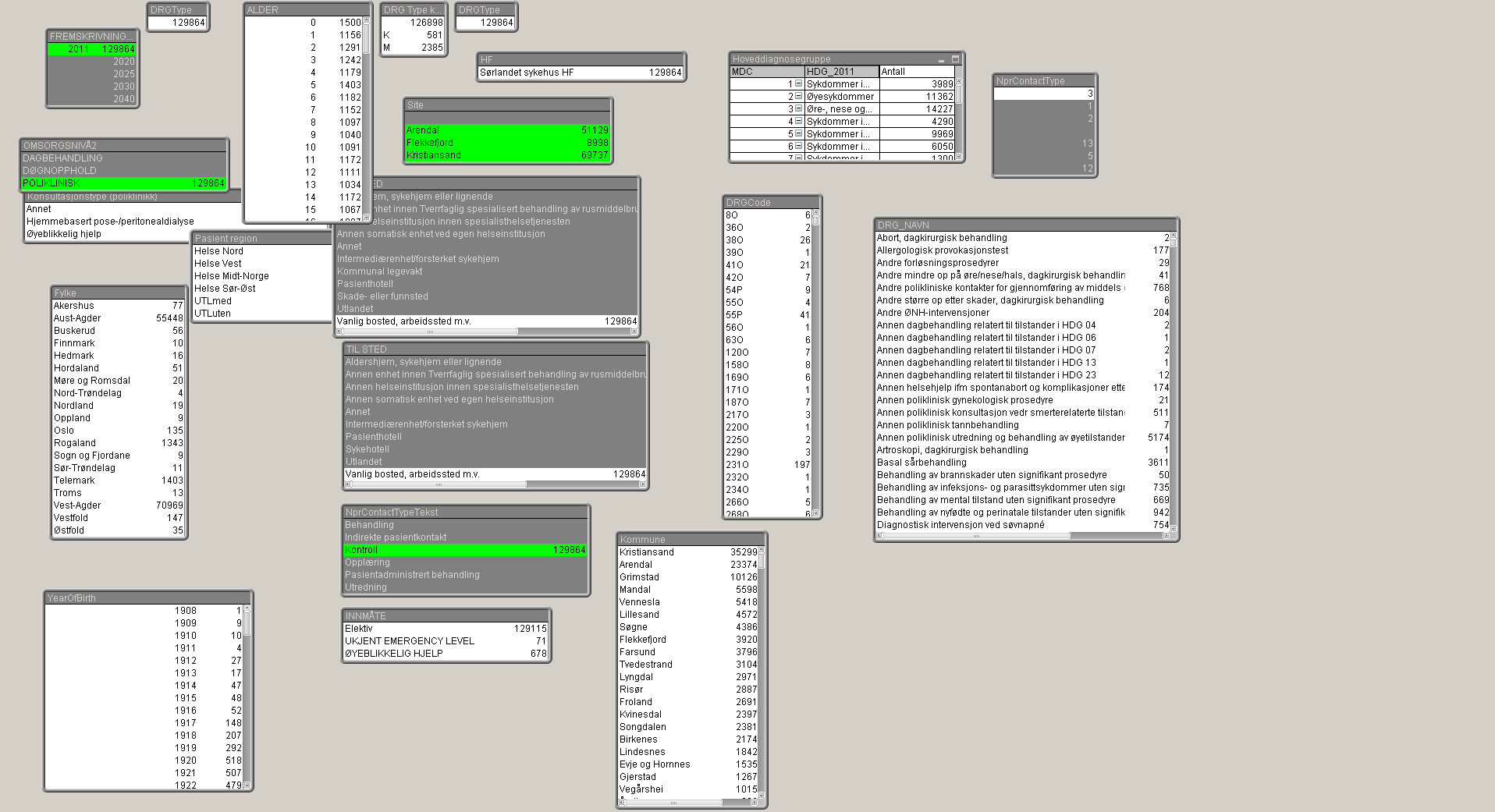Select year 2025 in FREMSKRIVNING list
The height and width of the screenshot is (812, 1495).
point(92,74)
